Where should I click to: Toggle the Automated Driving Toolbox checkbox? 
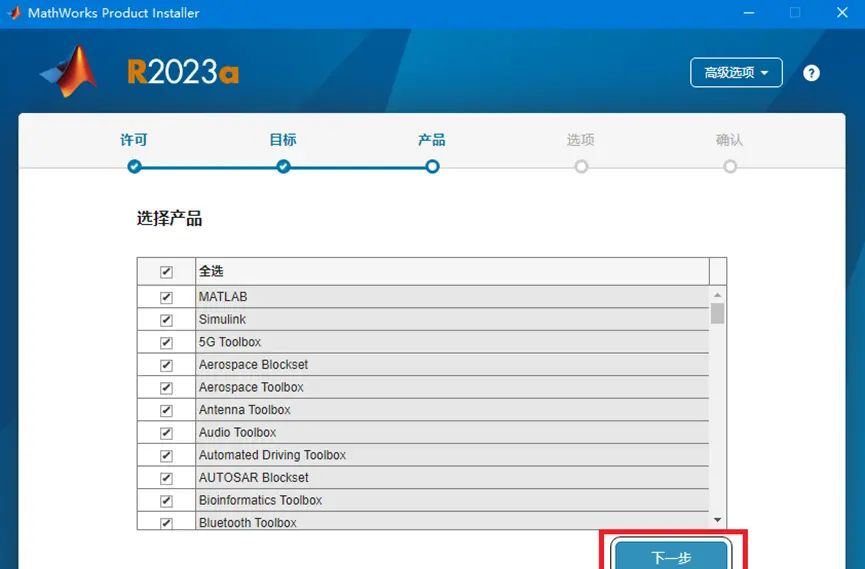[x=166, y=456]
